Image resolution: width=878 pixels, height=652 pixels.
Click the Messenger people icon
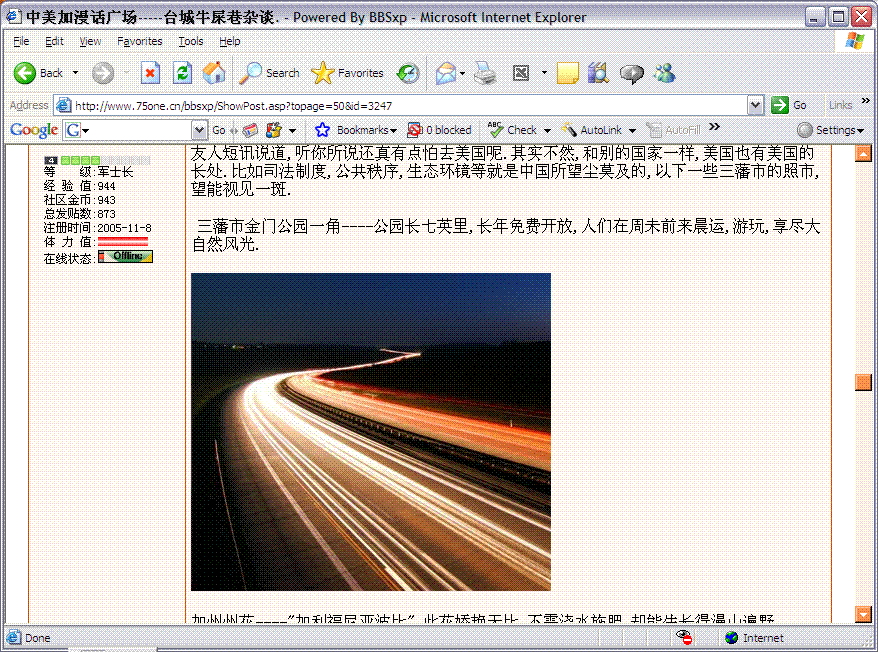coord(664,73)
